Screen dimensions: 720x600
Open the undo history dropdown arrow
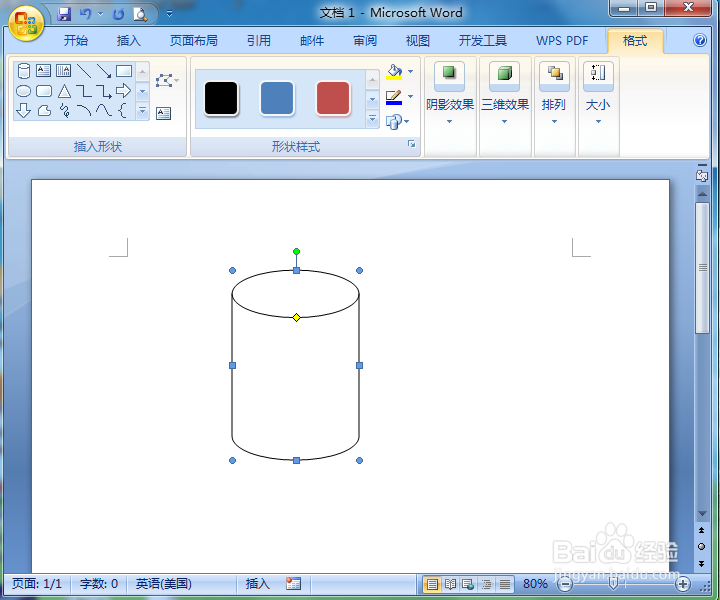(x=101, y=14)
